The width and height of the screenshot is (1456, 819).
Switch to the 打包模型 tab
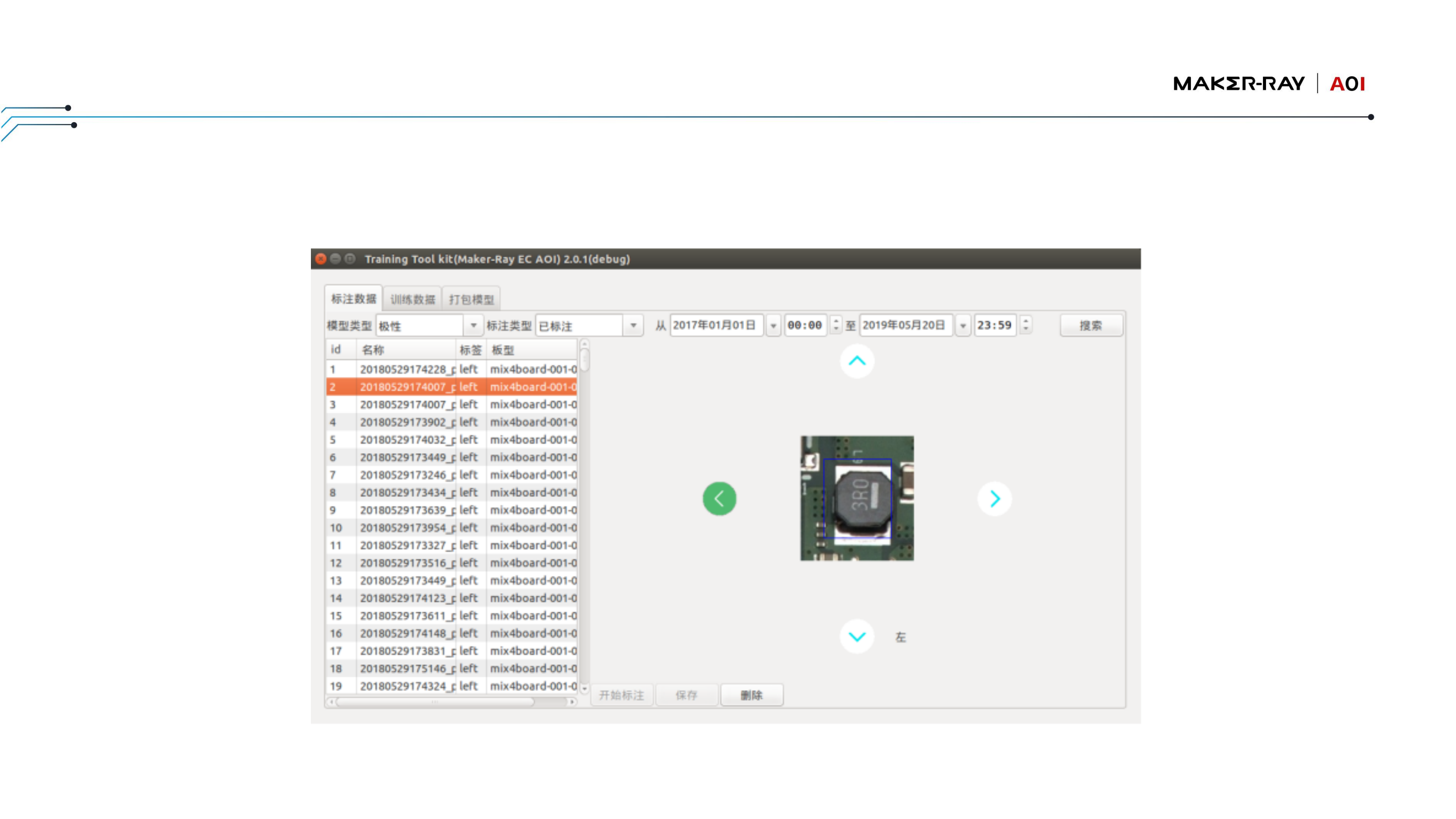coord(471,299)
